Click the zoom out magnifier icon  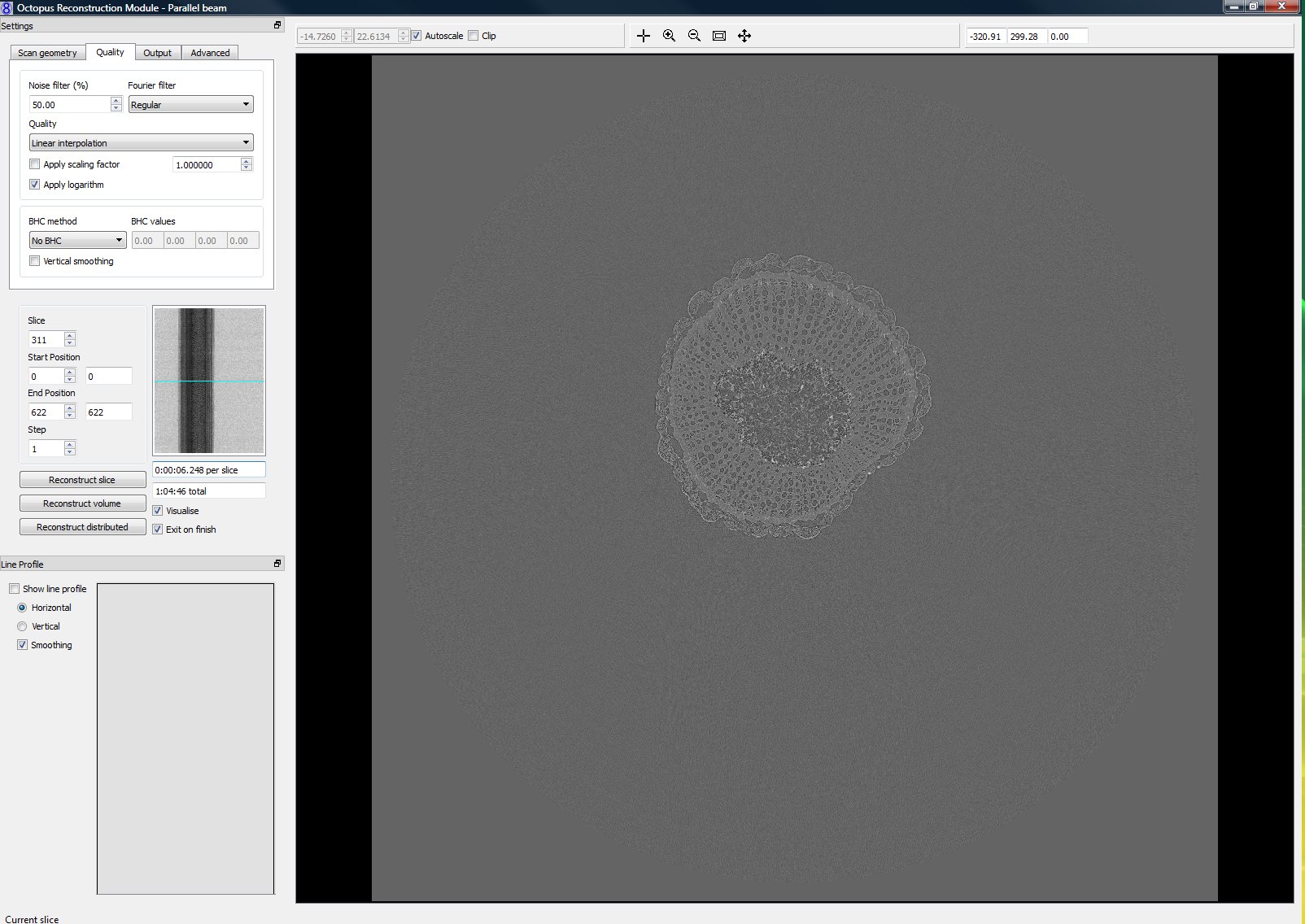click(x=694, y=36)
